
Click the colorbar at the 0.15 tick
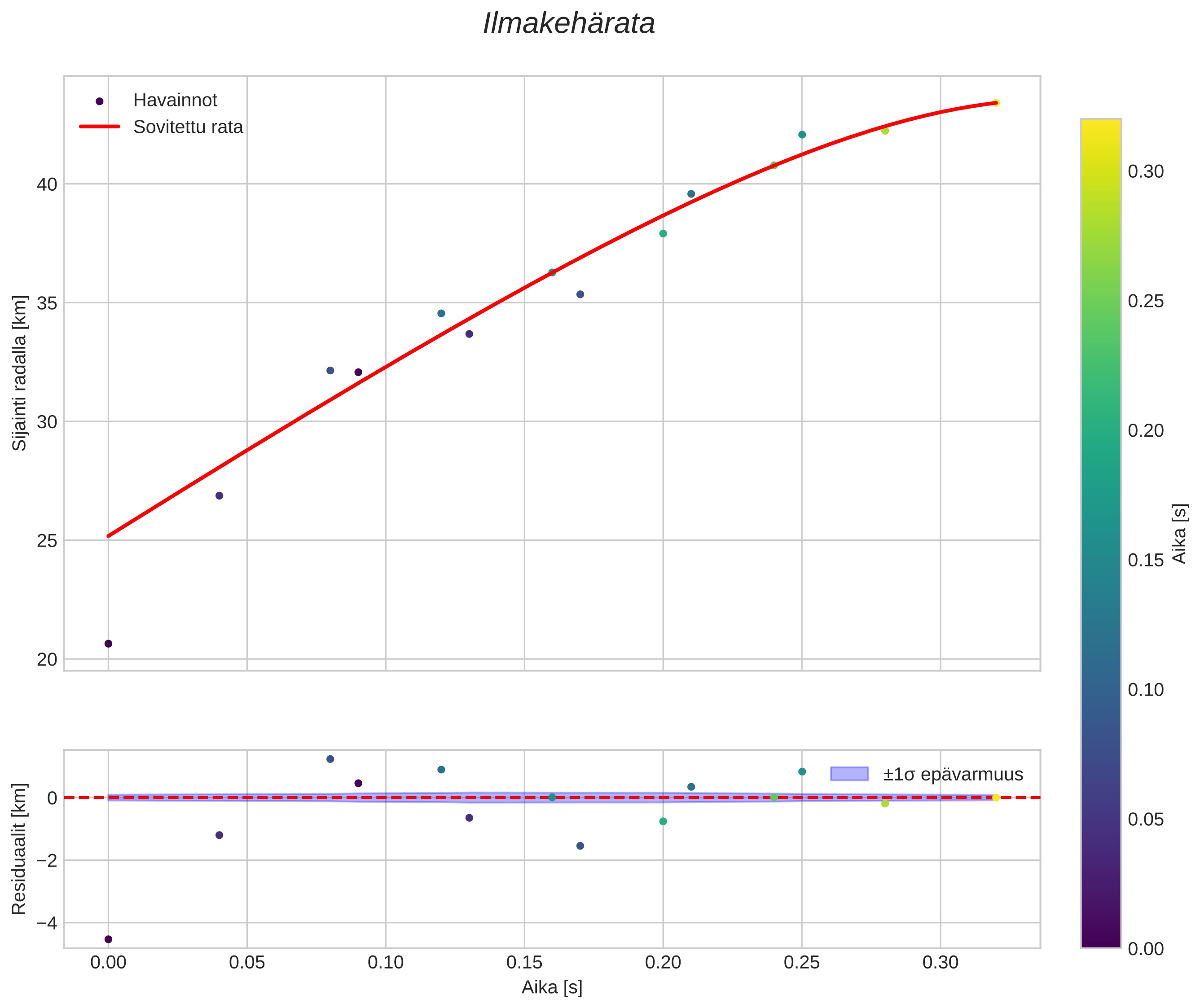1100,560
